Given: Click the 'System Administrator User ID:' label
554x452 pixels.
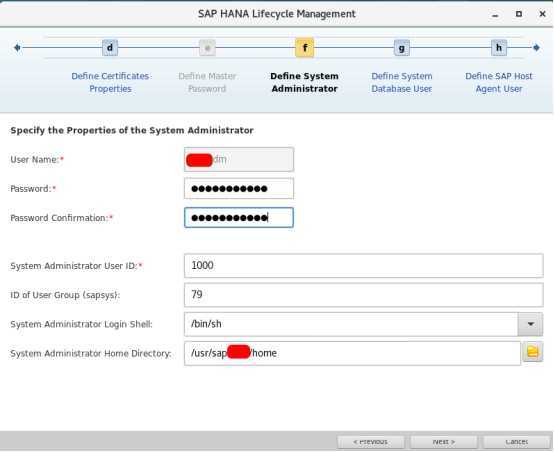Looking at the screenshot, I should click(x=76, y=266).
